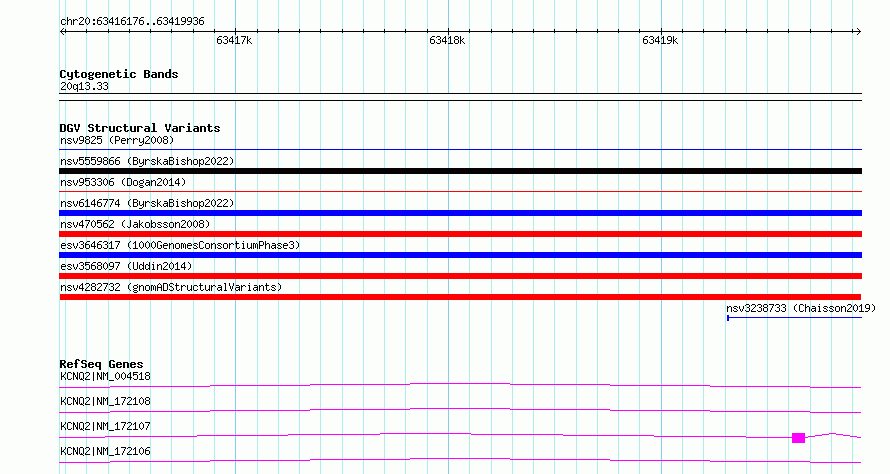The image size is (890, 474).
Task: Select the red nsv4282732 gnomAD bar
Action: click(460, 297)
